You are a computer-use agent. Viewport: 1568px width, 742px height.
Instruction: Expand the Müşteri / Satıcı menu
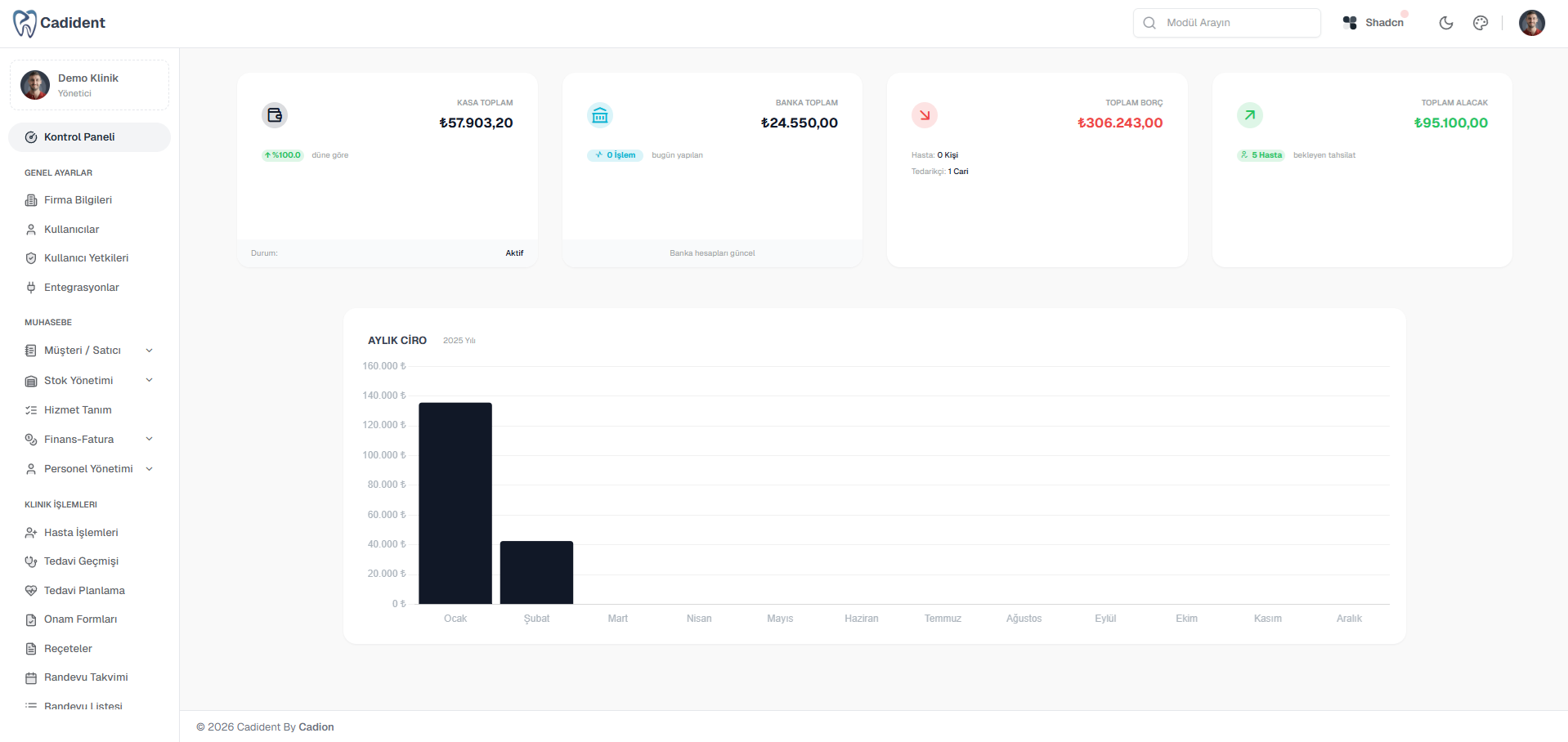coord(148,350)
